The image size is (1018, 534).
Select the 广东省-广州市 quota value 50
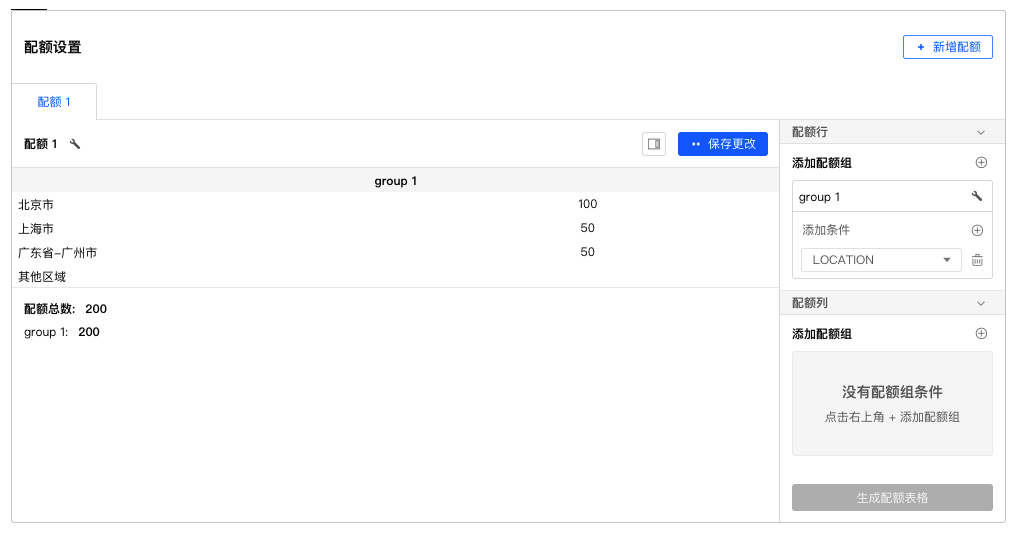pos(588,252)
